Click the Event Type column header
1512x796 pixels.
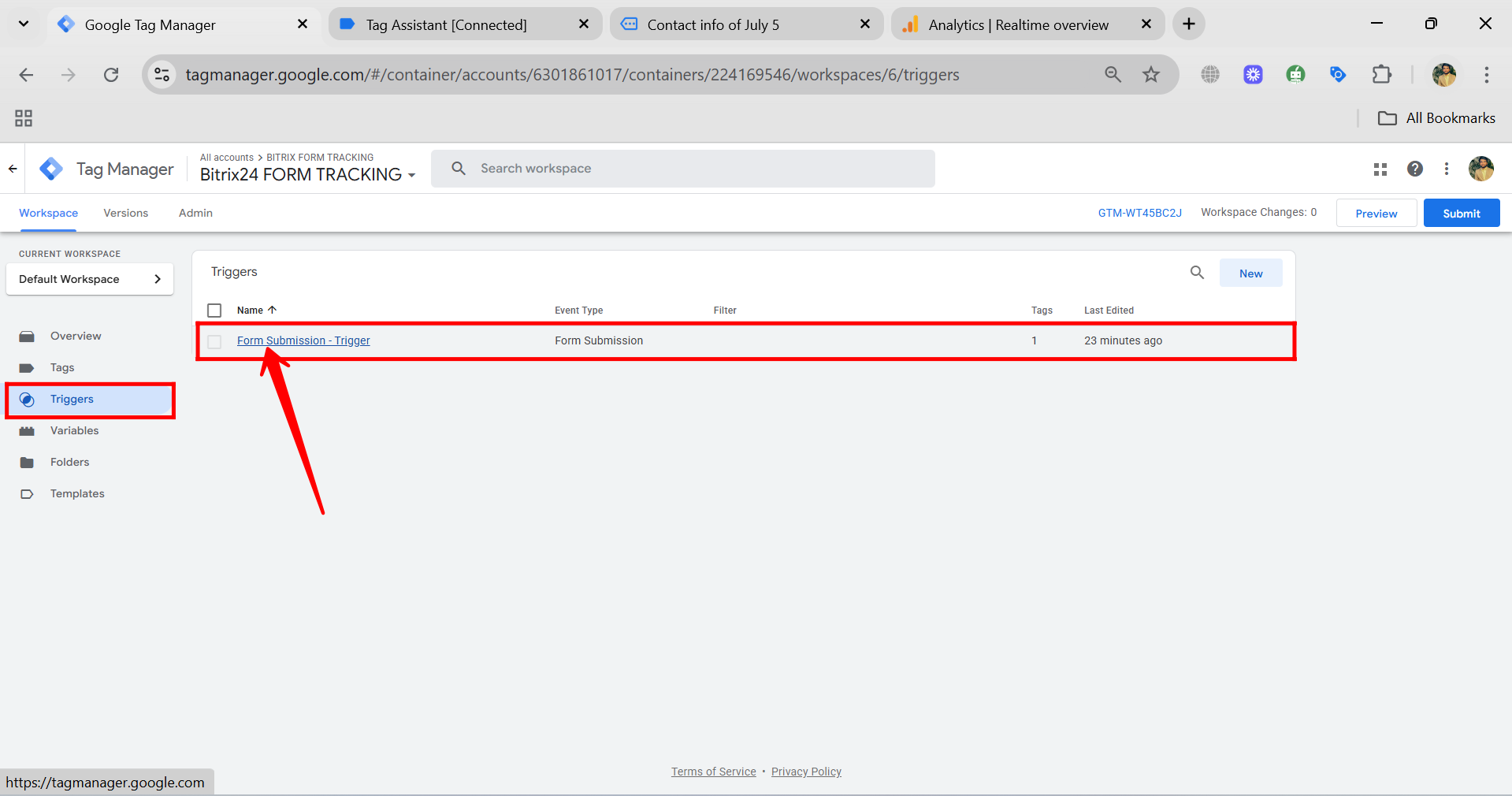[578, 311]
